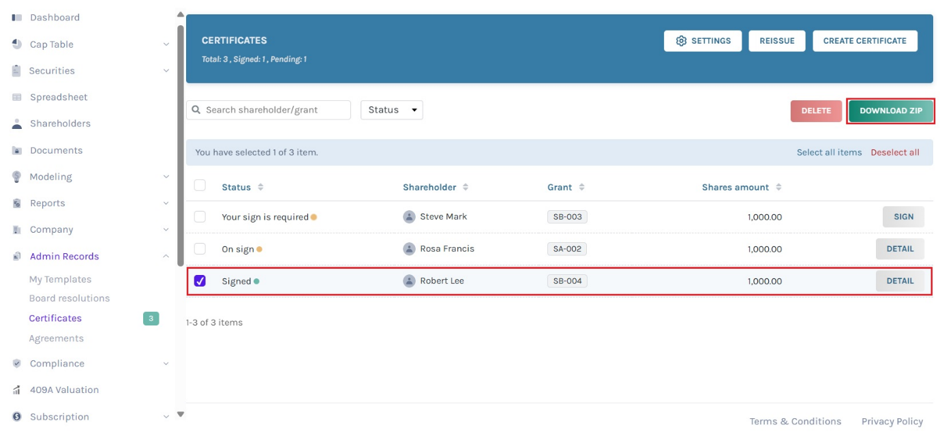Viewport: 940px width, 436px height.
Task: Click the Deselect all link
Action: (x=894, y=152)
